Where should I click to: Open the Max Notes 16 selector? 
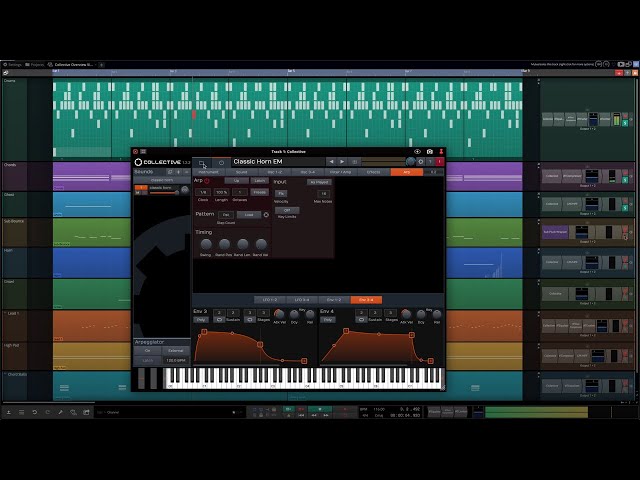[x=323, y=193]
